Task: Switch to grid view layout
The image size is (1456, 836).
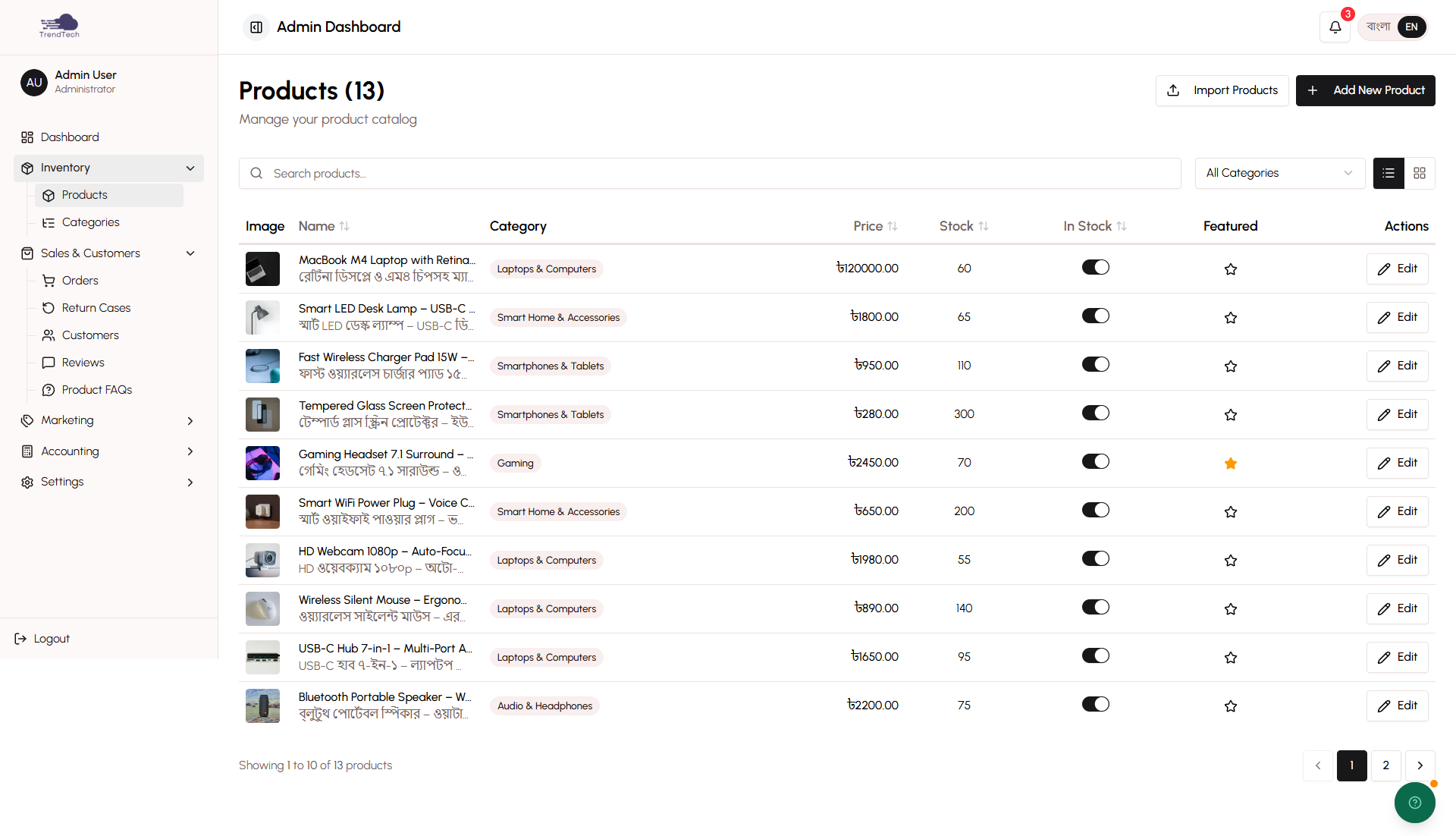Action: click(1420, 173)
